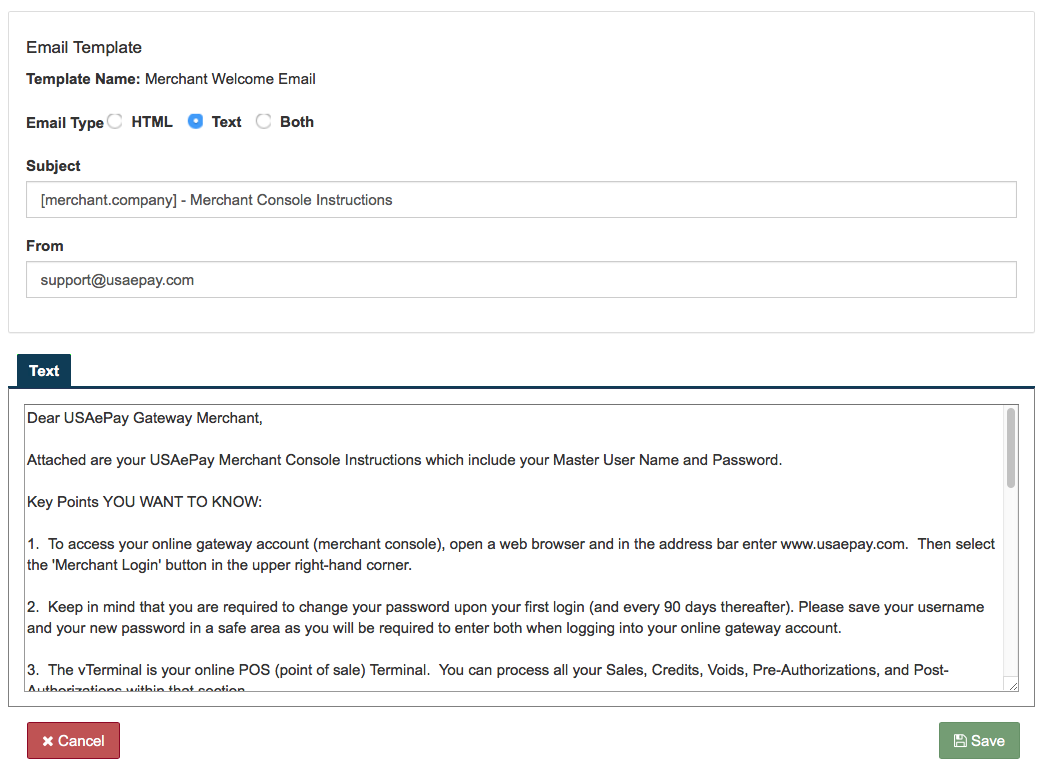1042x770 pixels.
Task: Choose the Both email type radio button
Action: (264, 121)
